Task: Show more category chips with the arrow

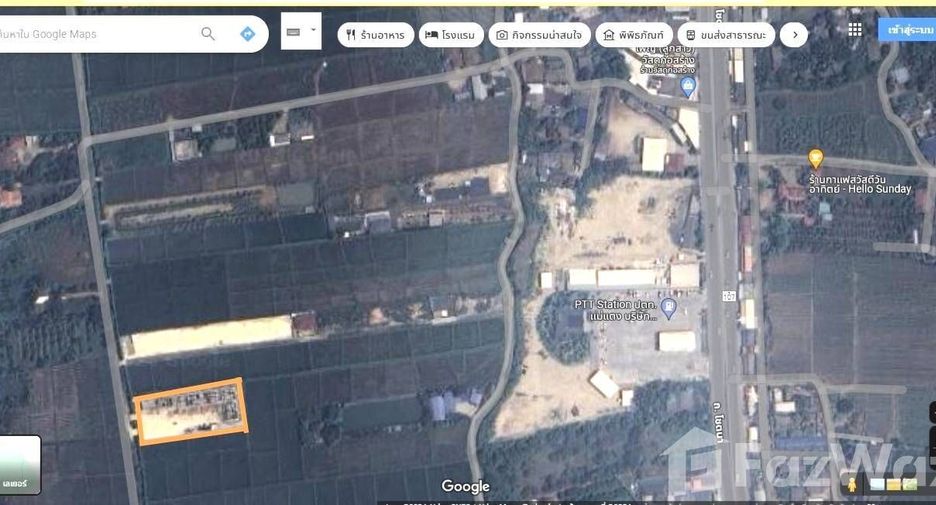Action: 795,35
